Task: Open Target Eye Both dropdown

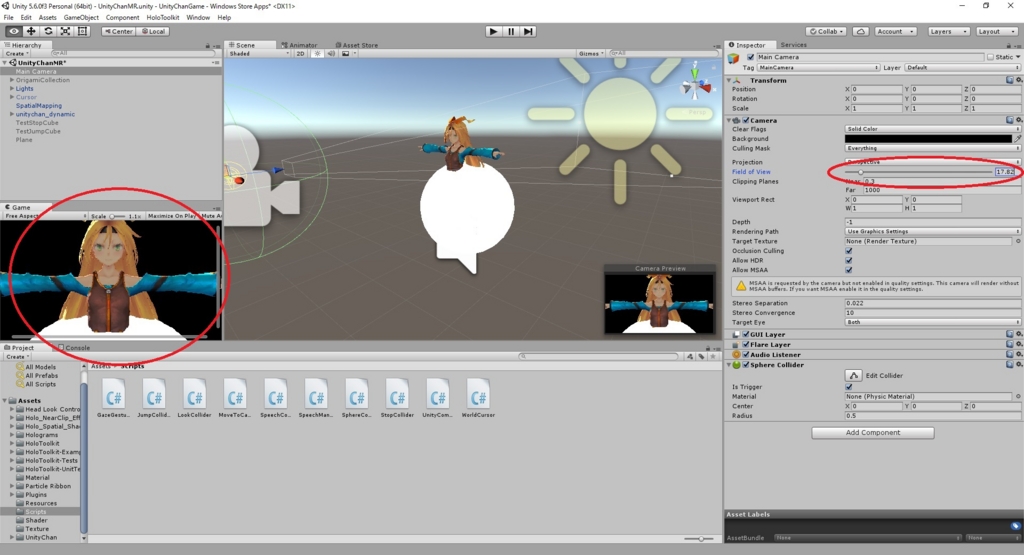Action: (933, 322)
